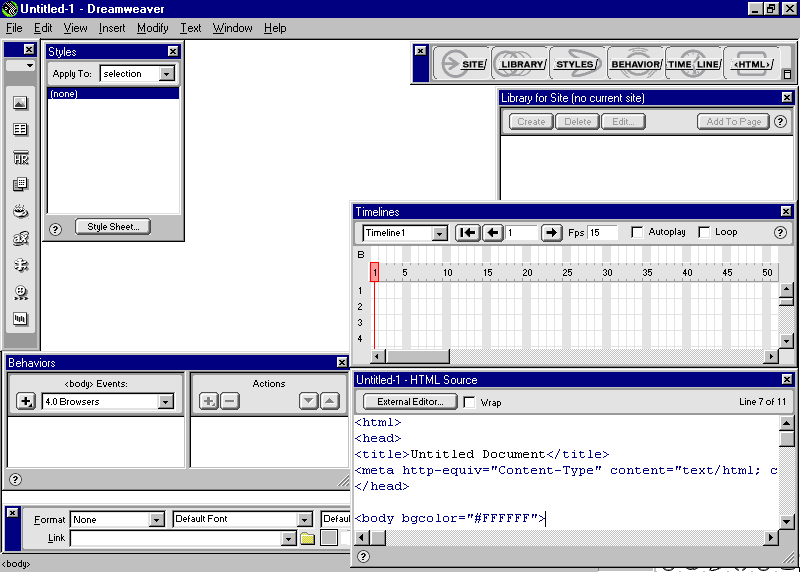
Task: Open the Modify menu
Action: click(152, 28)
